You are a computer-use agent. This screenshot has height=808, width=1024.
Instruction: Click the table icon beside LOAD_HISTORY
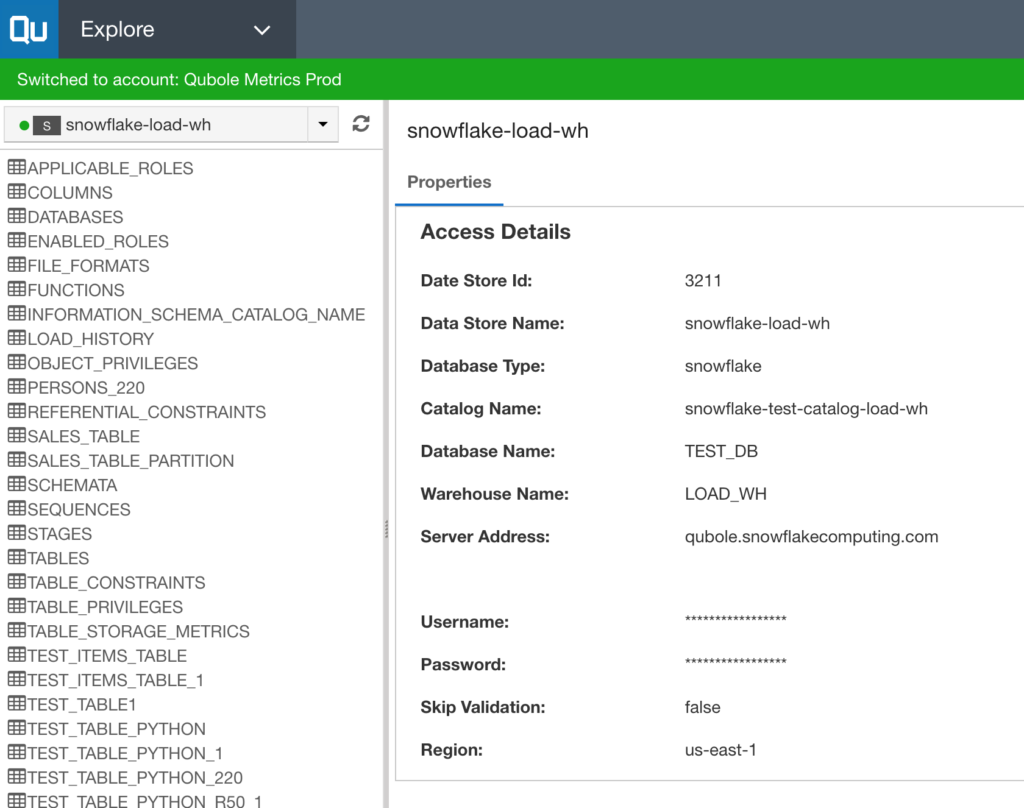click(x=16, y=338)
